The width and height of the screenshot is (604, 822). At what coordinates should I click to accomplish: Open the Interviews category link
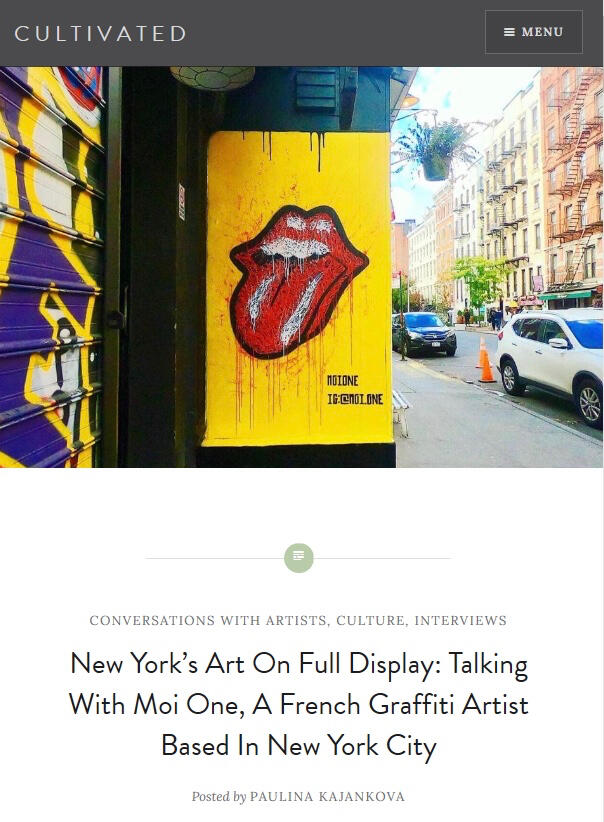460,621
